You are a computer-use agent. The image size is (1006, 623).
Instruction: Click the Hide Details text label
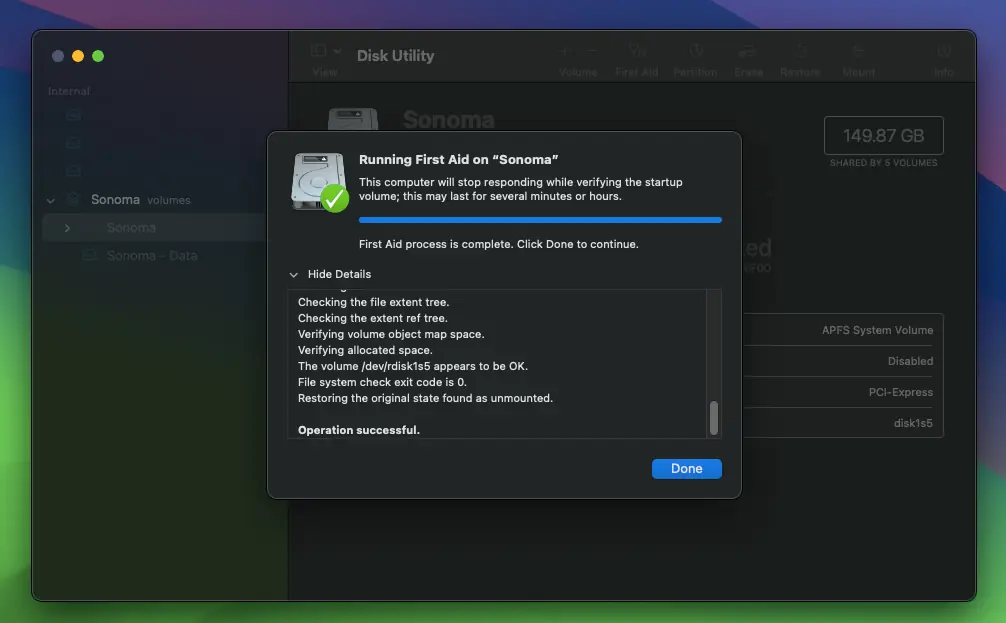[340, 274]
